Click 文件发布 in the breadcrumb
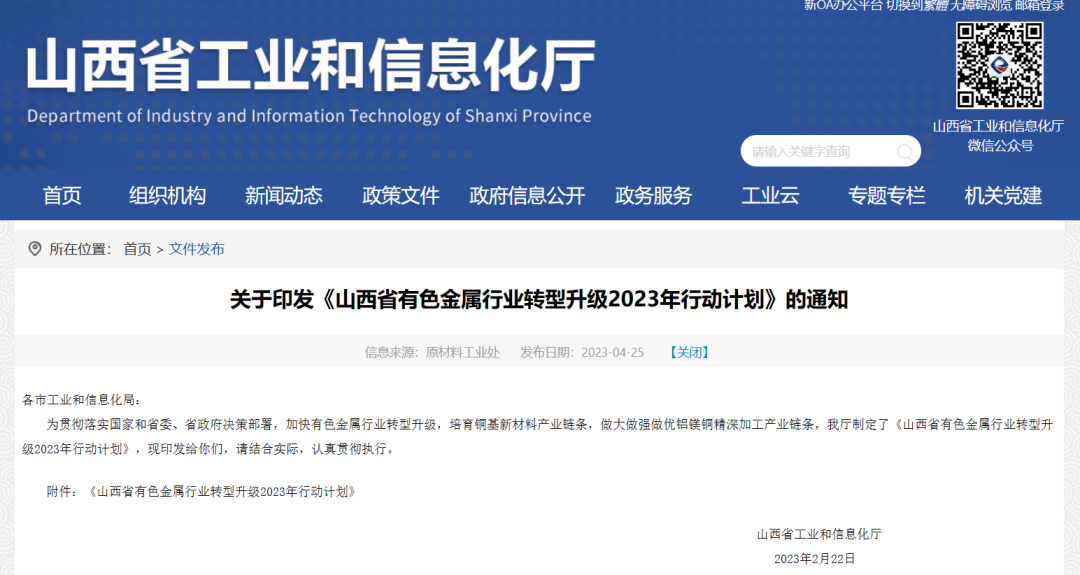Image resolution: width=1080 pixels, height=575 pixels. (197, 249)
